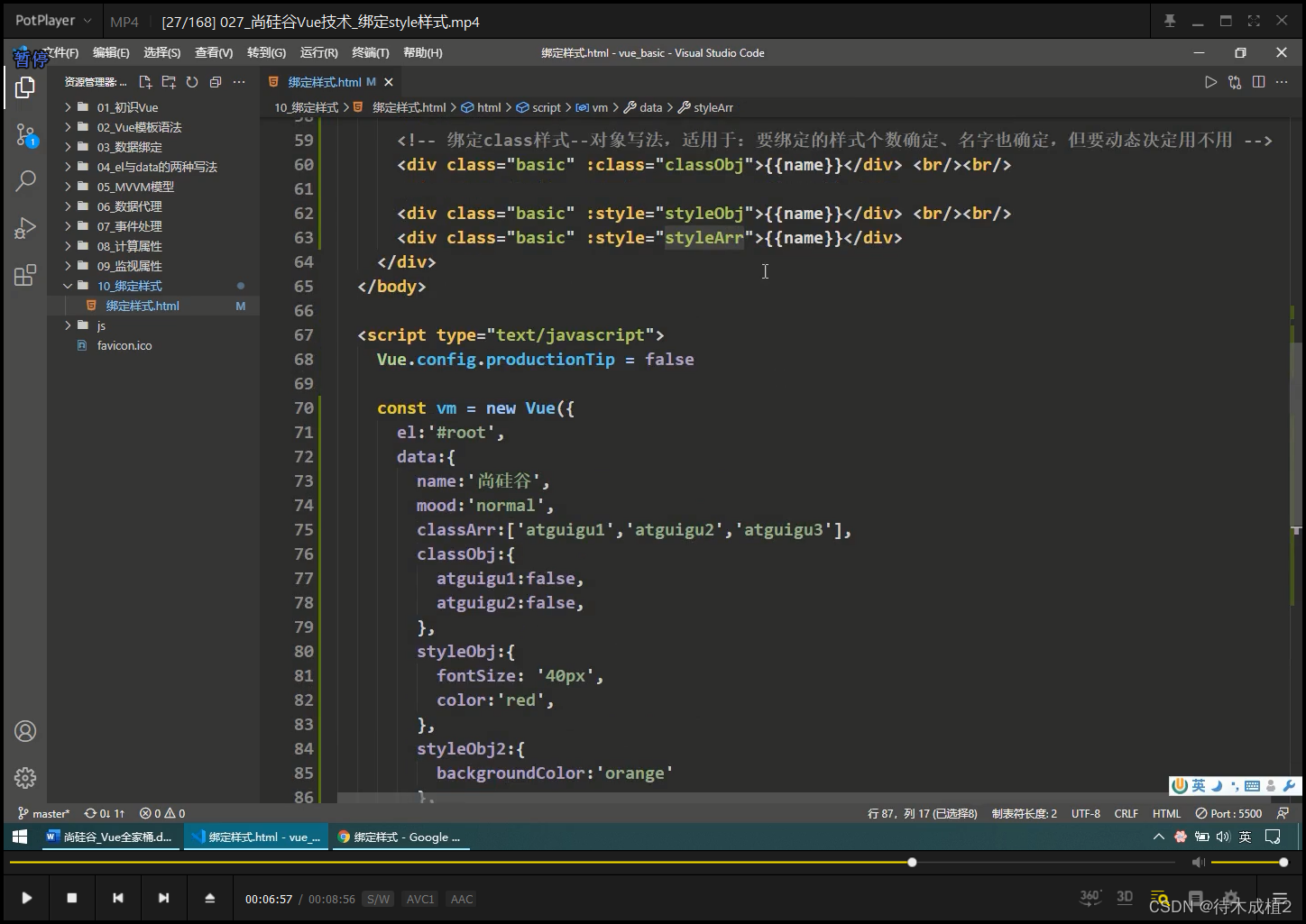Open the feedback icon in the status bar
1306x924 pixels.
(x=1283, y=813)
